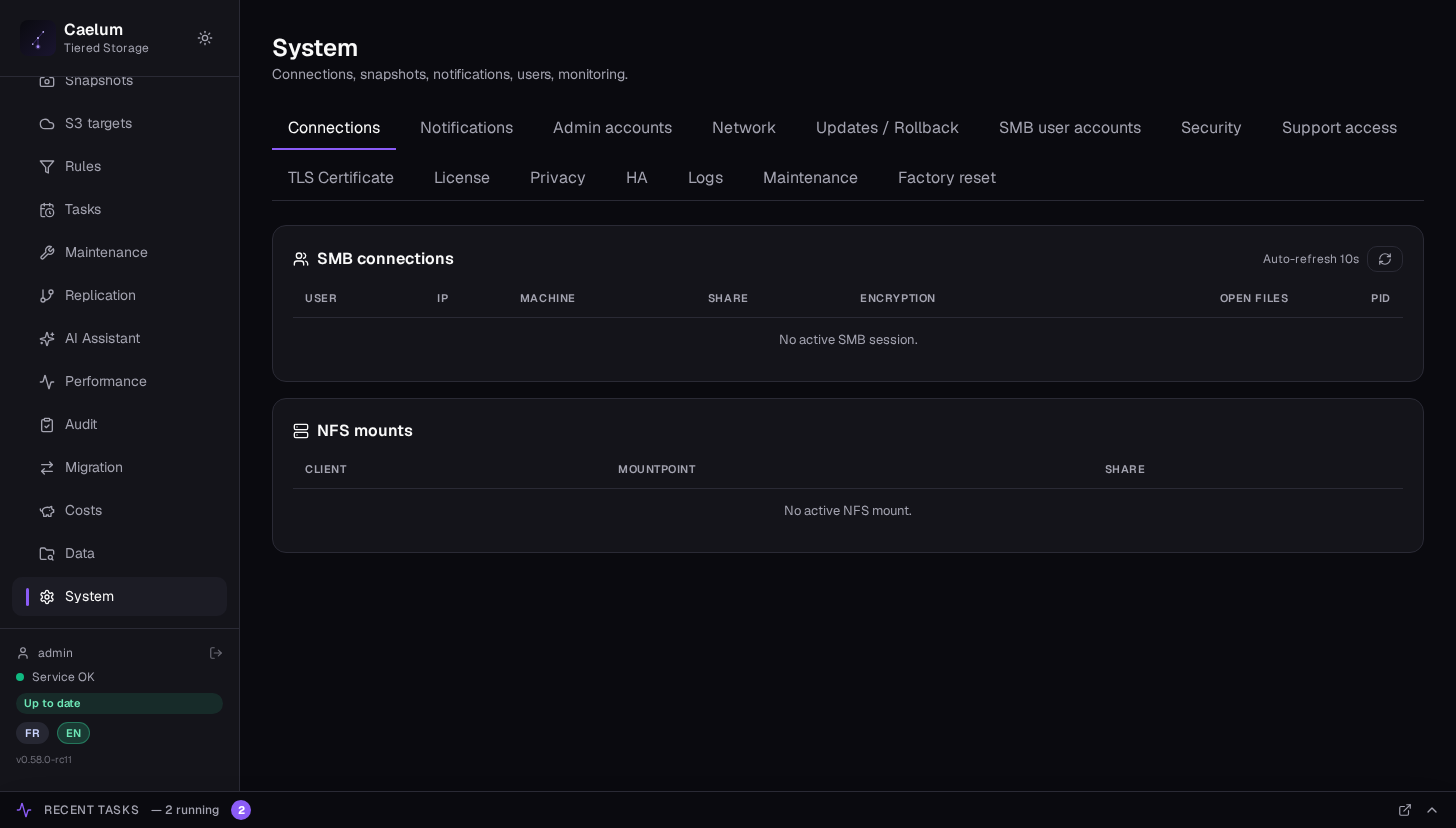Click the RECENT TASKS label
The height and width of the screenshot is (828, 1456).
91,810
